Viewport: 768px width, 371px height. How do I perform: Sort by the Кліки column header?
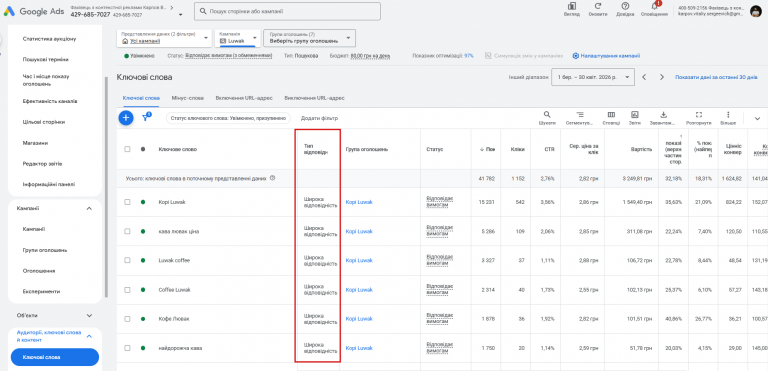(518, 149)
